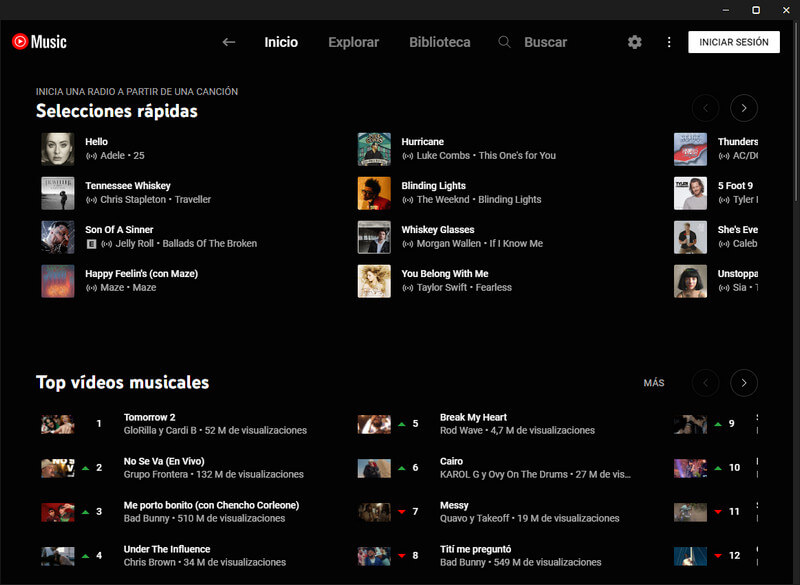
Task: Open album link Fearless
Action: click(494, 287)
